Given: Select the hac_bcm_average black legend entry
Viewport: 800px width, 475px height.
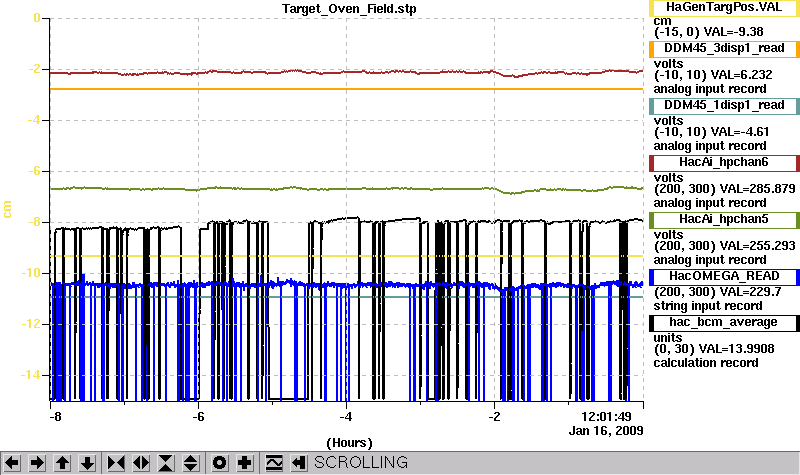Looking at the screenshot, I should [724, 323].
